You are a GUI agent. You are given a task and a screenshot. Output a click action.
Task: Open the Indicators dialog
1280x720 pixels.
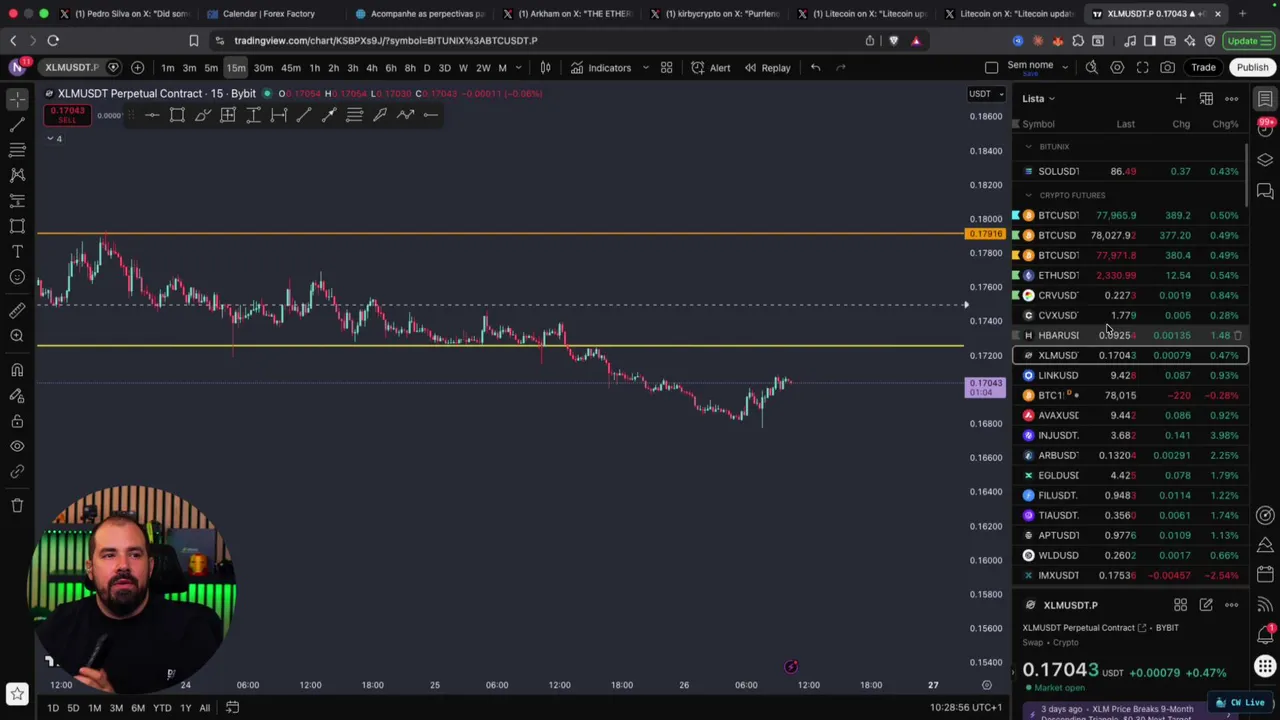(x=601, y=68)
